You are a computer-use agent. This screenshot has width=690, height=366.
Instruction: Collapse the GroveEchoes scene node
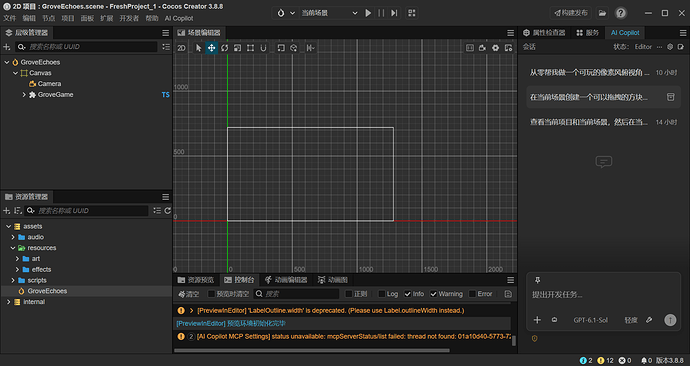(7, 62)
